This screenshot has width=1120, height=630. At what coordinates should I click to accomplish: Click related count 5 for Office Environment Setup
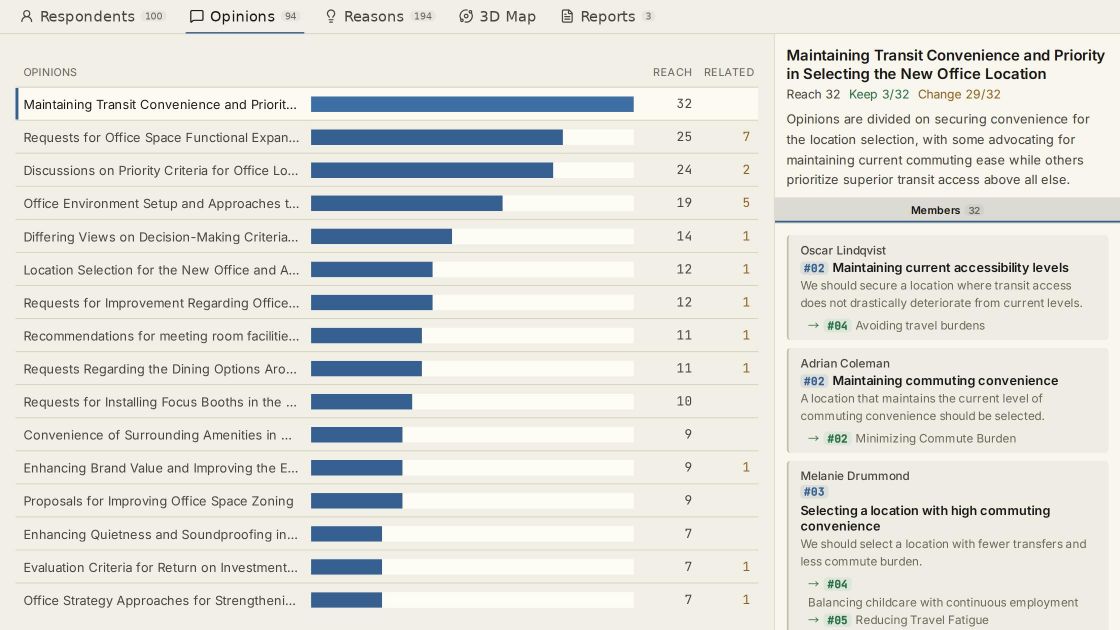point(746,203)
